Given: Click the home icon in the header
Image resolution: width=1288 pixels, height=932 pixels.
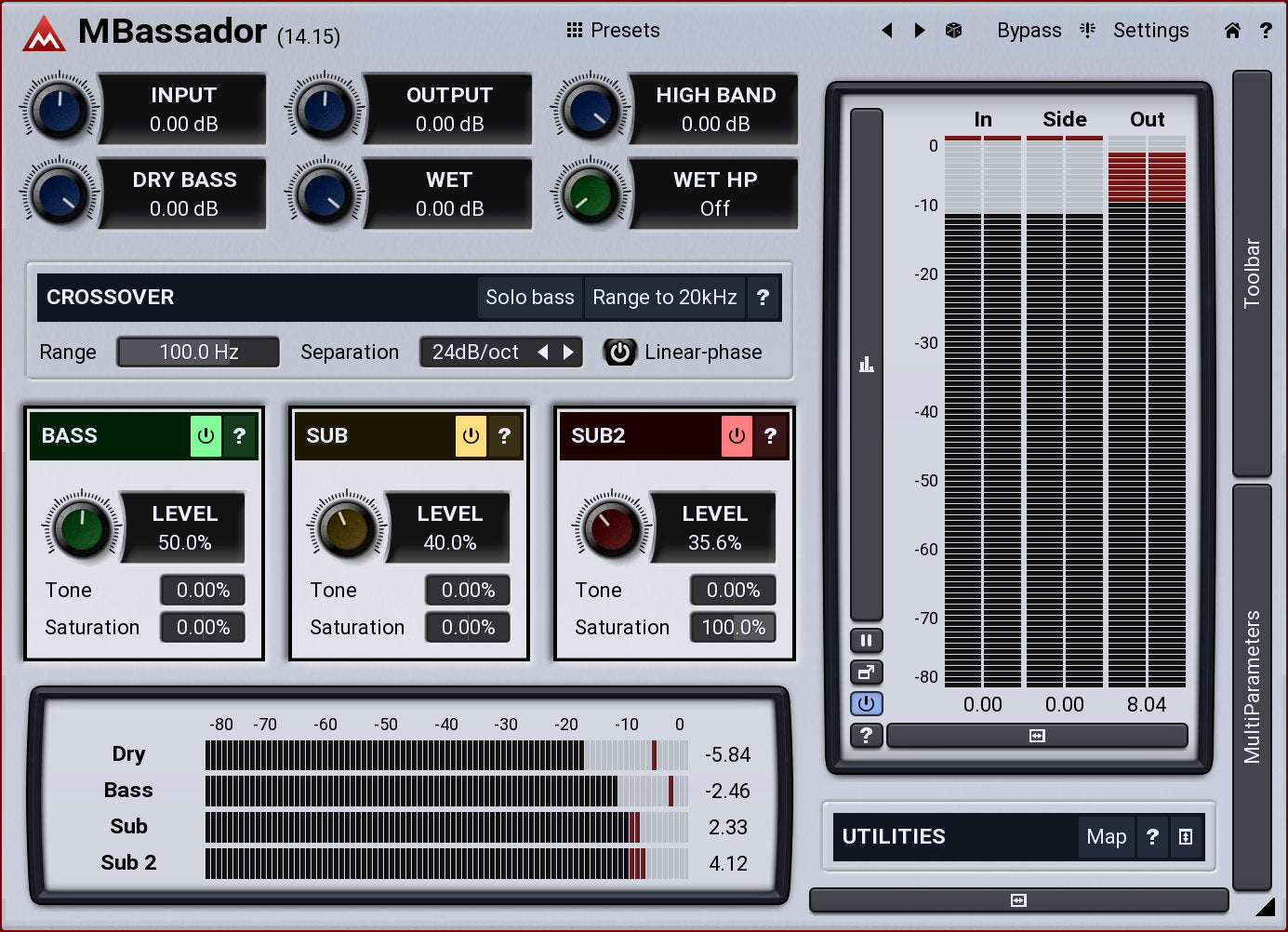Looking at the screenshot, I should (1232, 31).
